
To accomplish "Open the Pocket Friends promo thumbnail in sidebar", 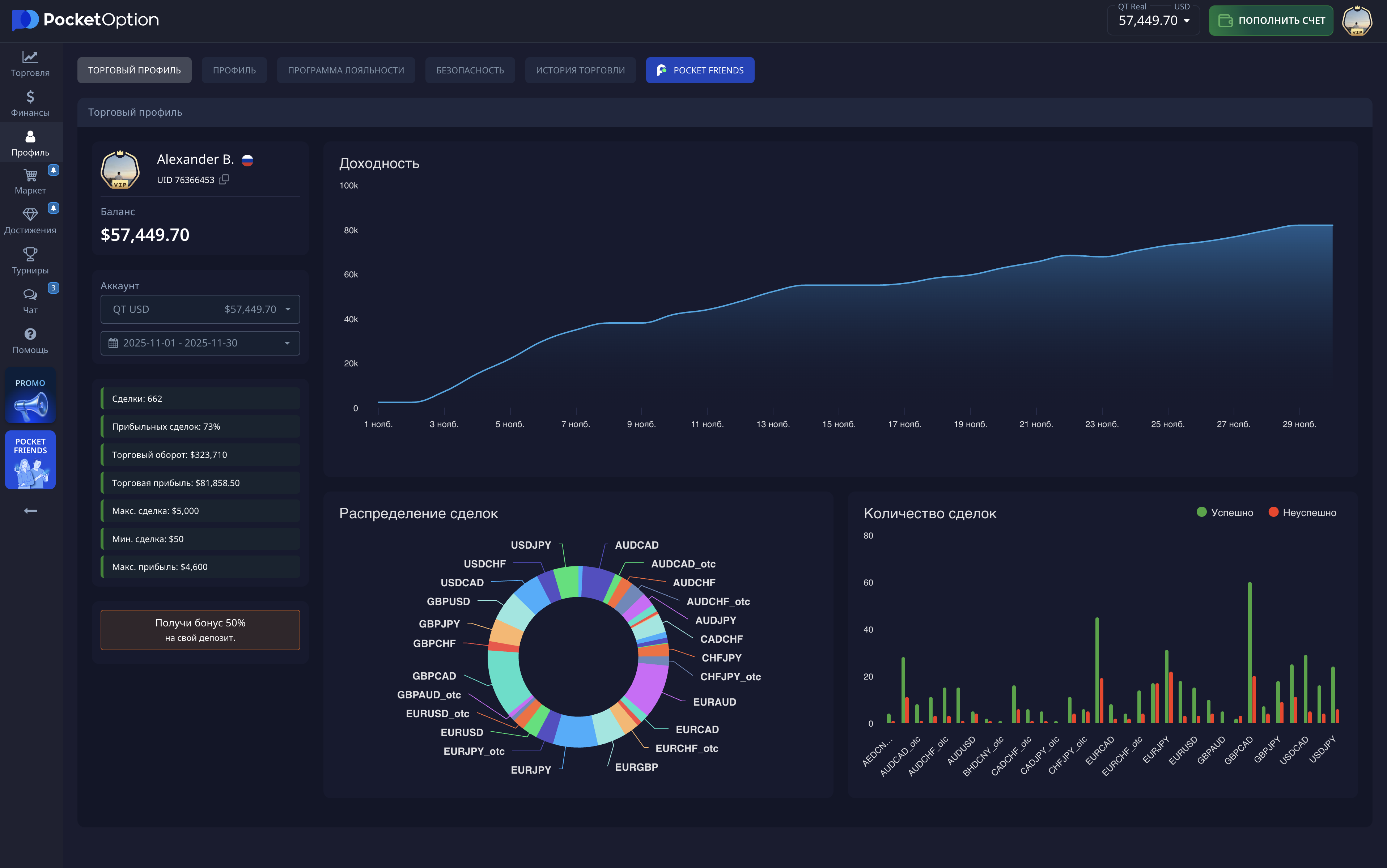I will (30, 460).
